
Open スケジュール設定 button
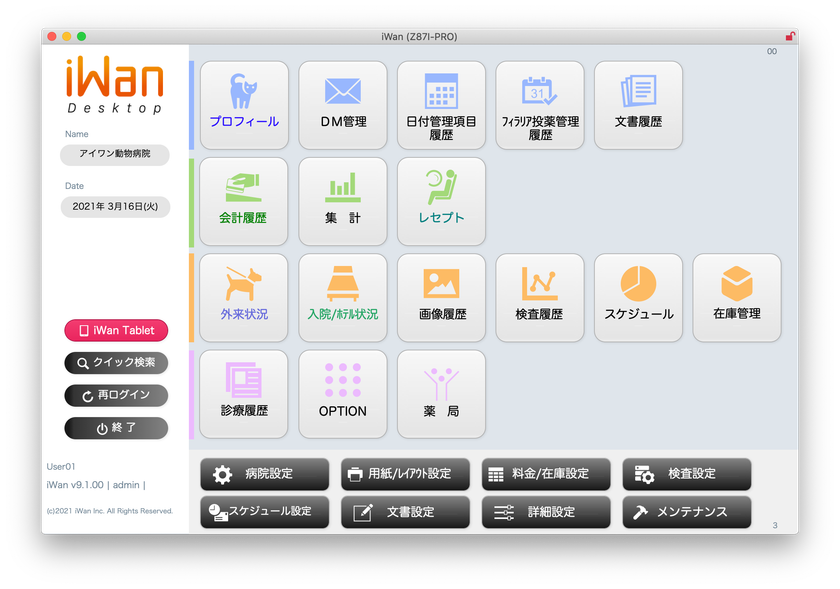(x=265, y=512)
